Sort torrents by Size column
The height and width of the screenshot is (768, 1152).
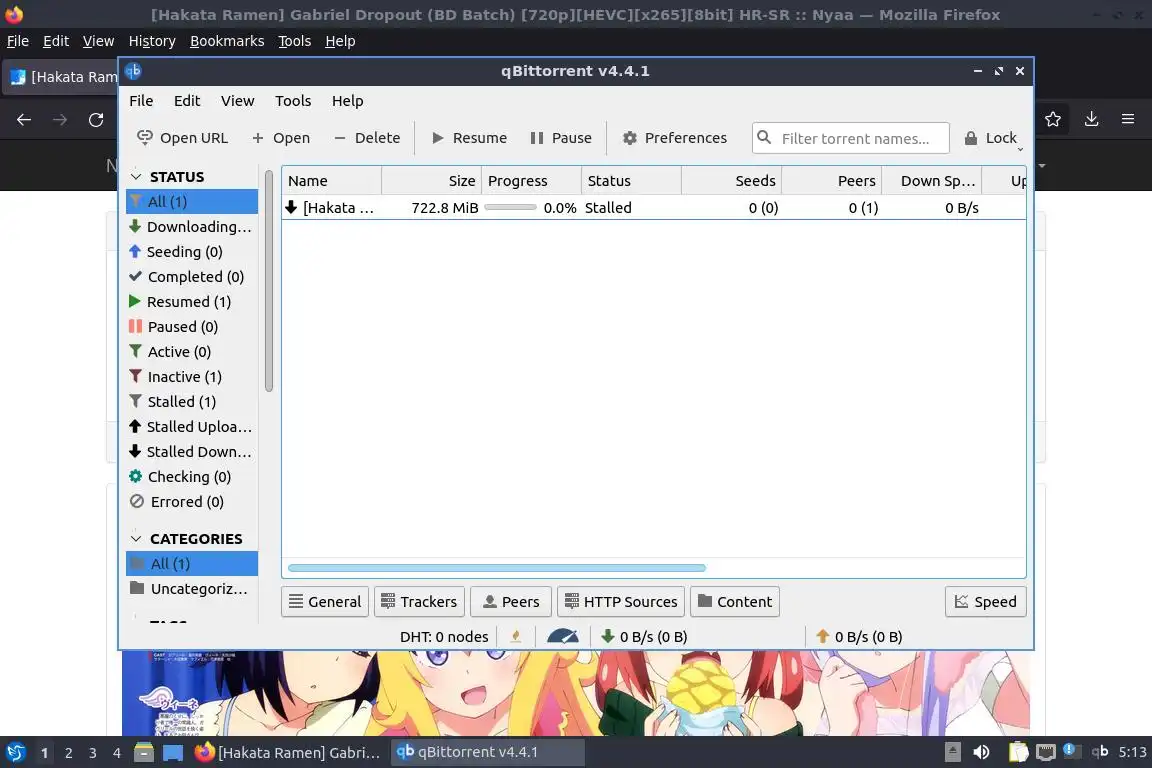tap(431, 181)
